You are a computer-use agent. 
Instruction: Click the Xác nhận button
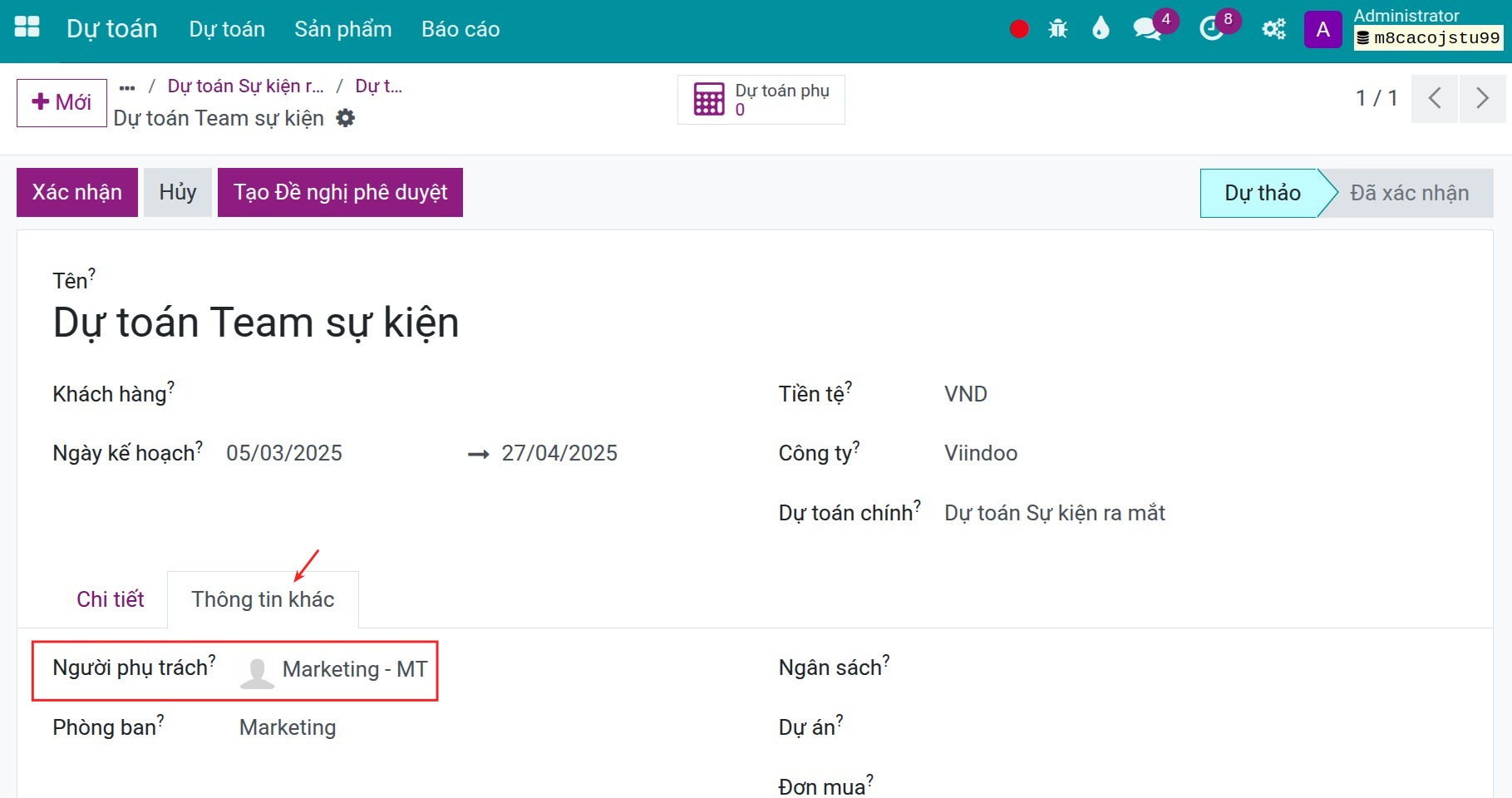tap(77, 192)
